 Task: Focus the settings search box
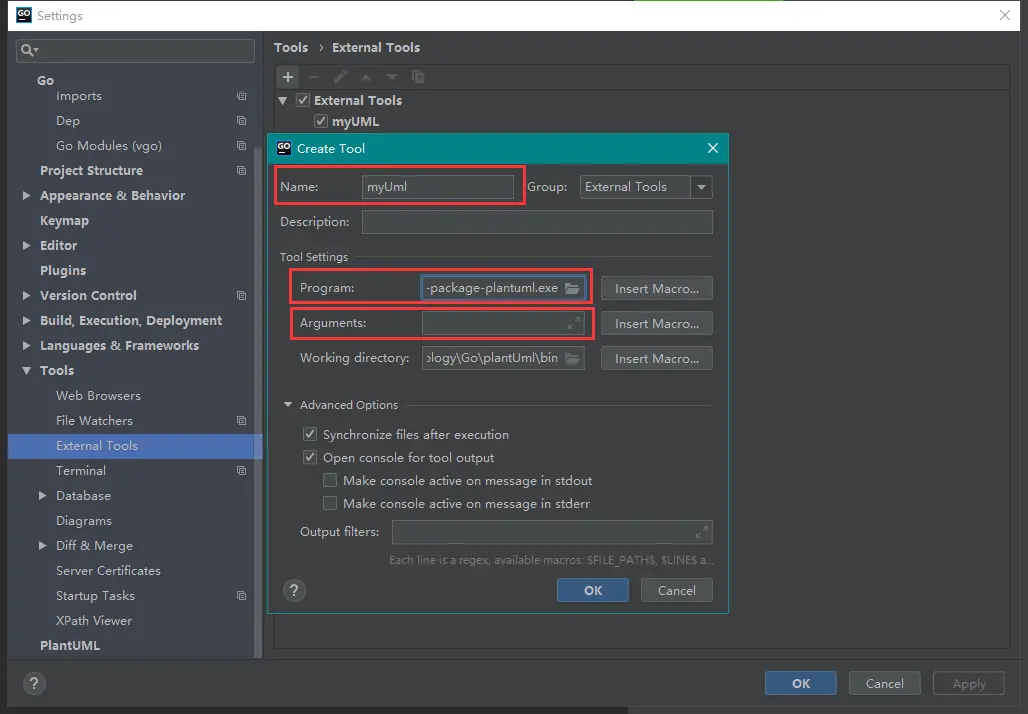[135, 50]
